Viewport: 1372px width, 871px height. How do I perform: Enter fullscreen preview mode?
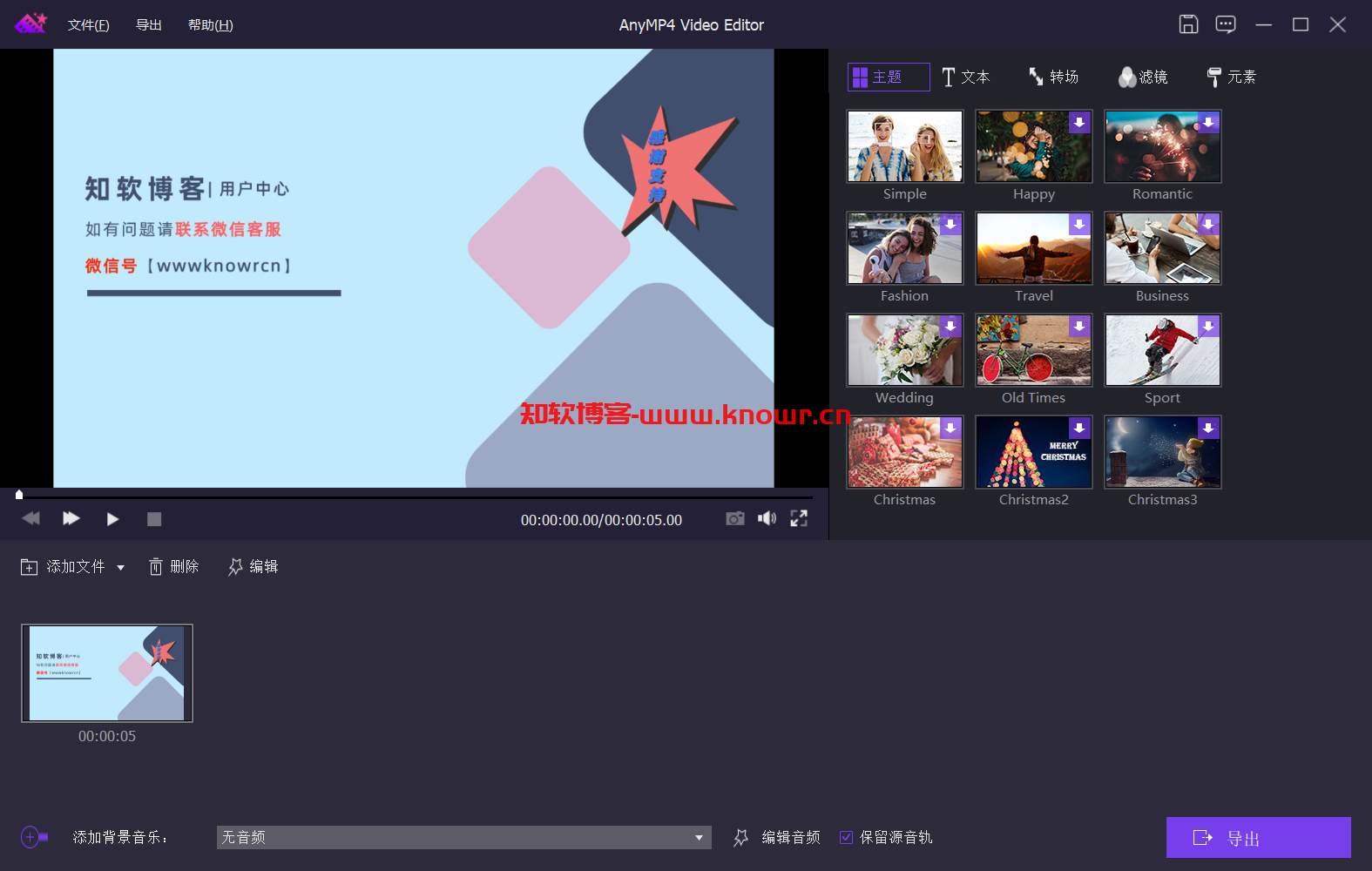click(799, 519)
